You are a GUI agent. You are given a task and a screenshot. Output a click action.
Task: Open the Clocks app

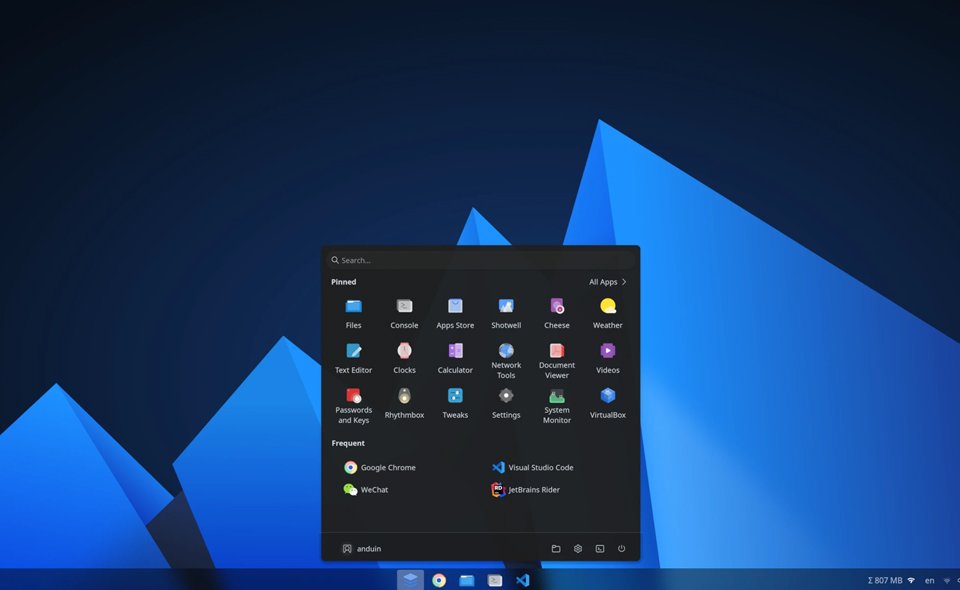tap(404, 359)
